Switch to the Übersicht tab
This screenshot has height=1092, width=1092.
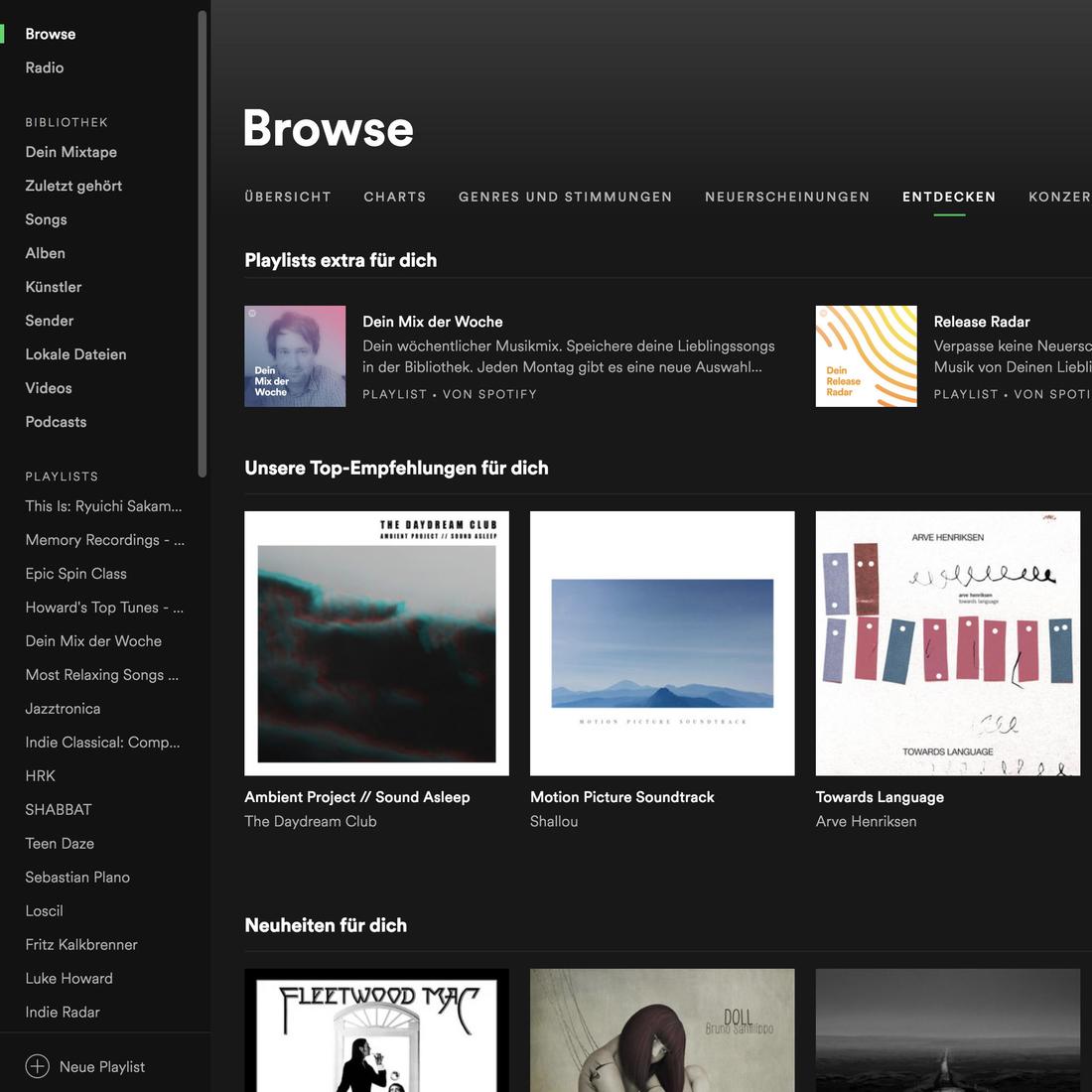(x=288, y=197)
